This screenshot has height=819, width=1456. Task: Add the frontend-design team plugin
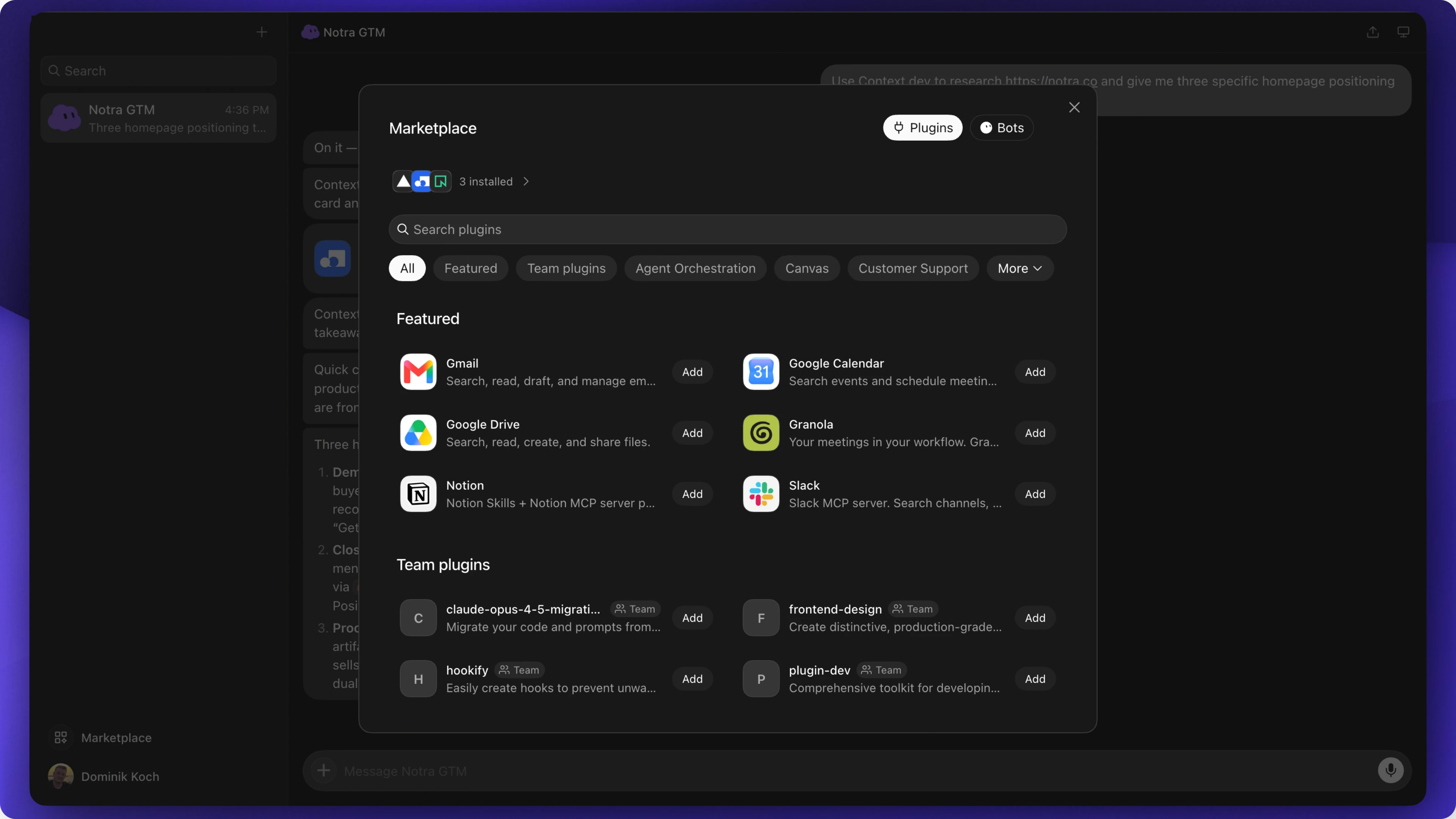(1035, 618)
